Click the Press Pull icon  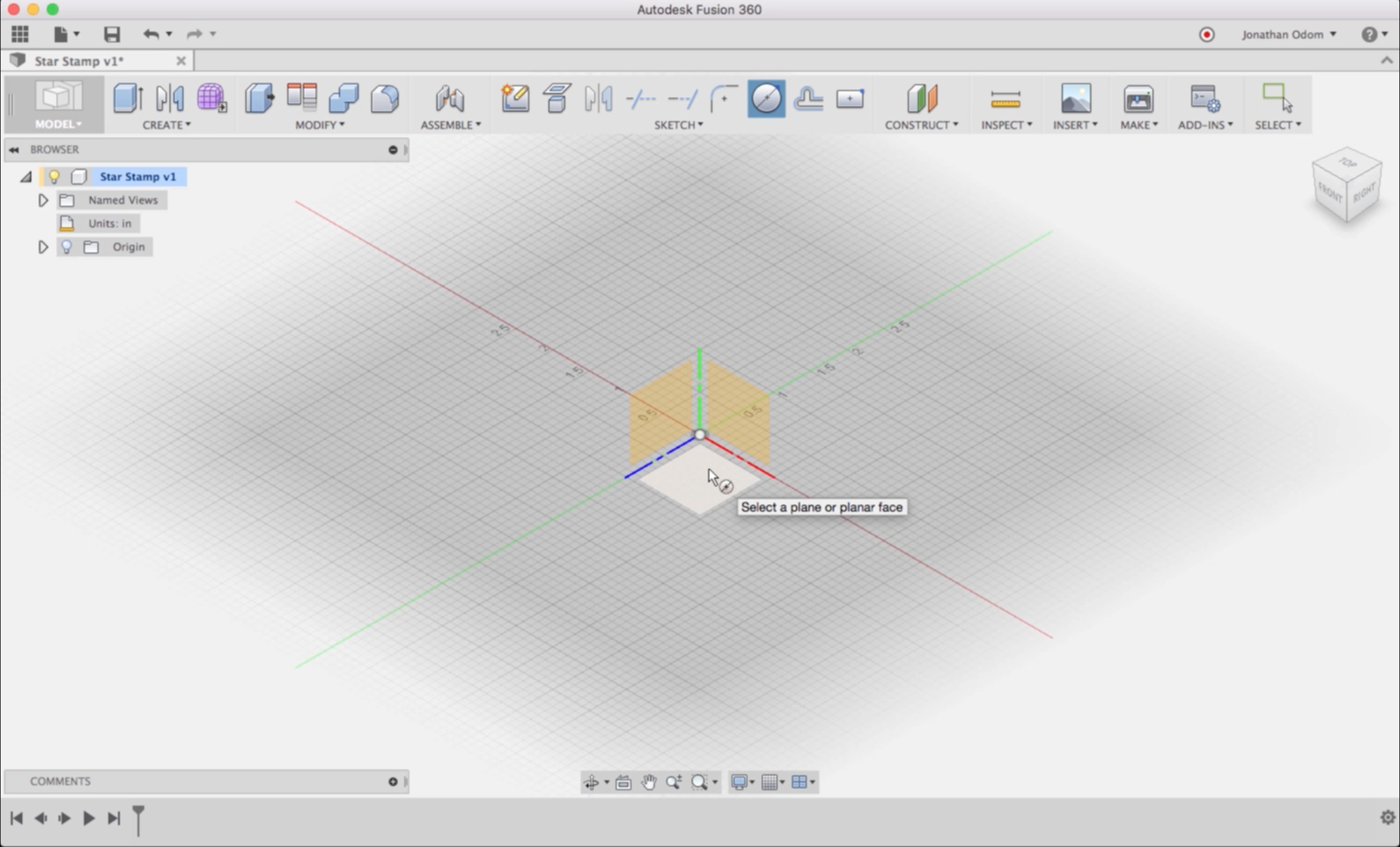(259, 98)
